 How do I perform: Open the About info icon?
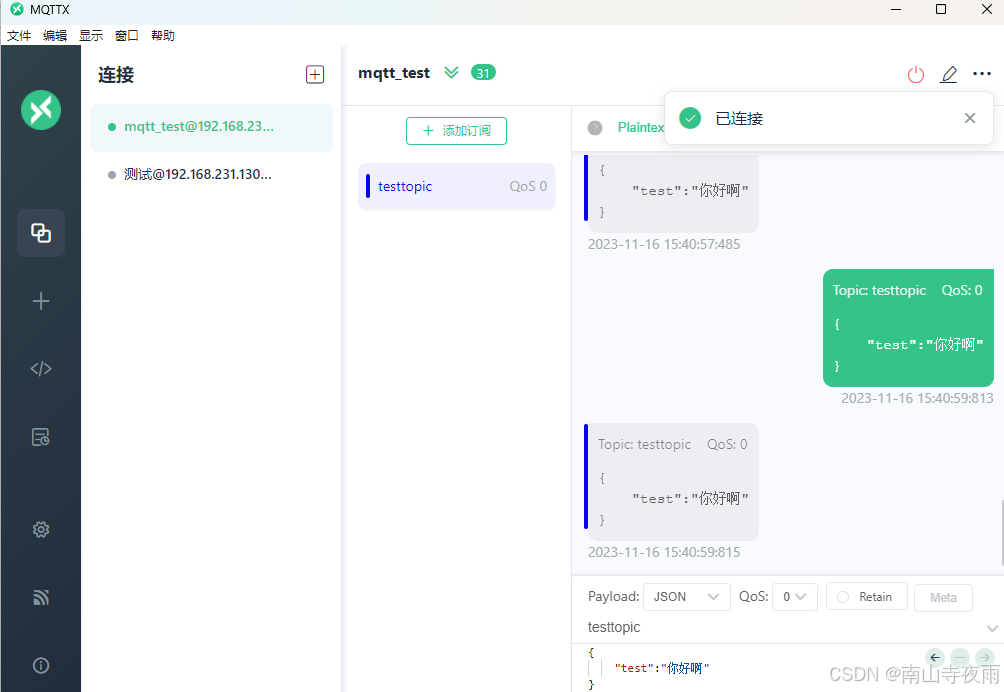pos(41,666)
